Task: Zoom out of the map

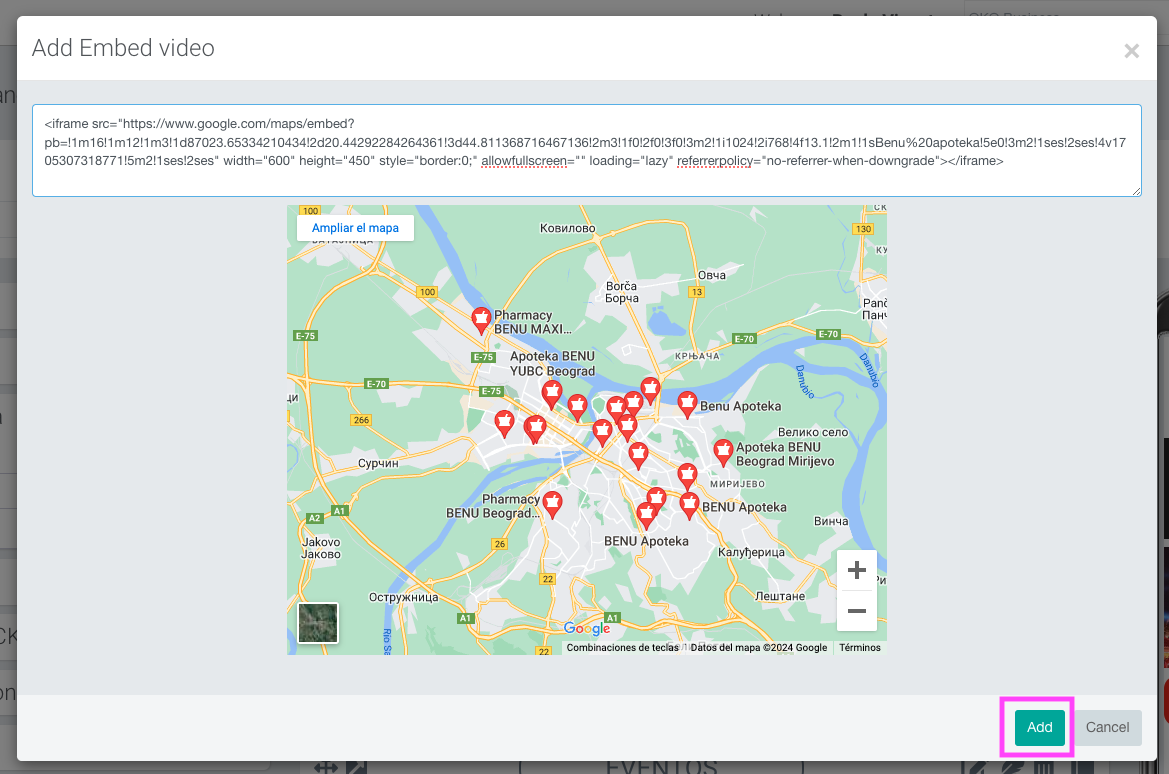Action: click(x=857, y=611)
